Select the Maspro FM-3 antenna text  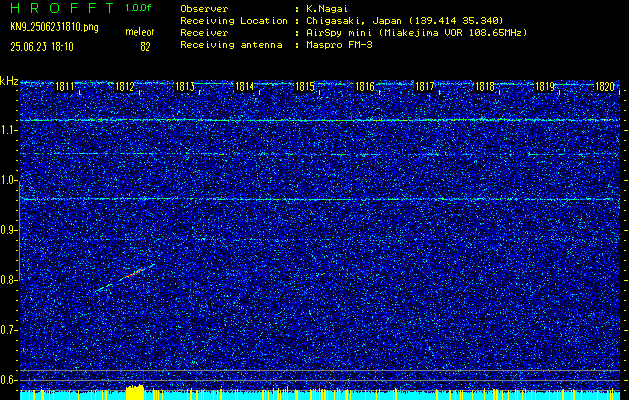click(339, 45)
